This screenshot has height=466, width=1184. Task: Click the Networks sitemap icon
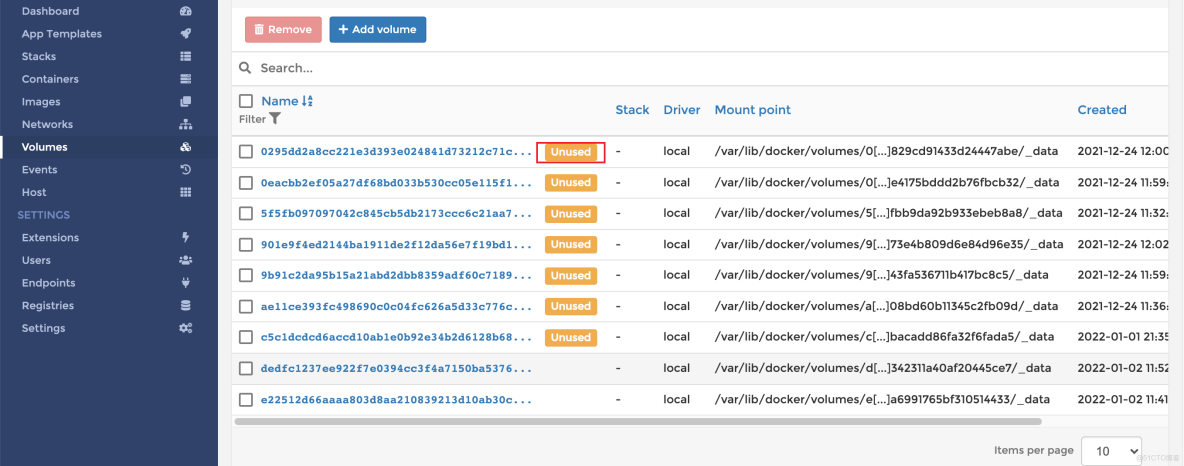[x=186, y=125]
